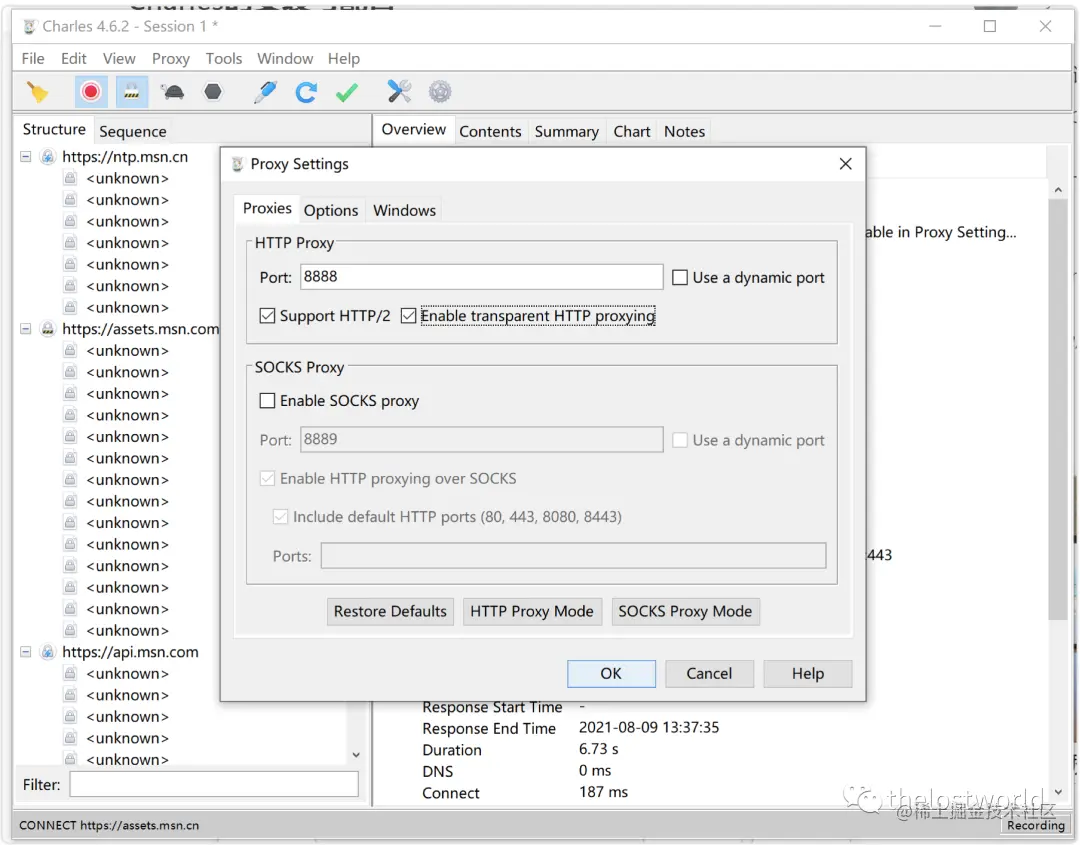Image resolution: width=1080 pixels, height=845 pixels.
Task: Open Tools via wrench icon
Action: click(399, 92)
